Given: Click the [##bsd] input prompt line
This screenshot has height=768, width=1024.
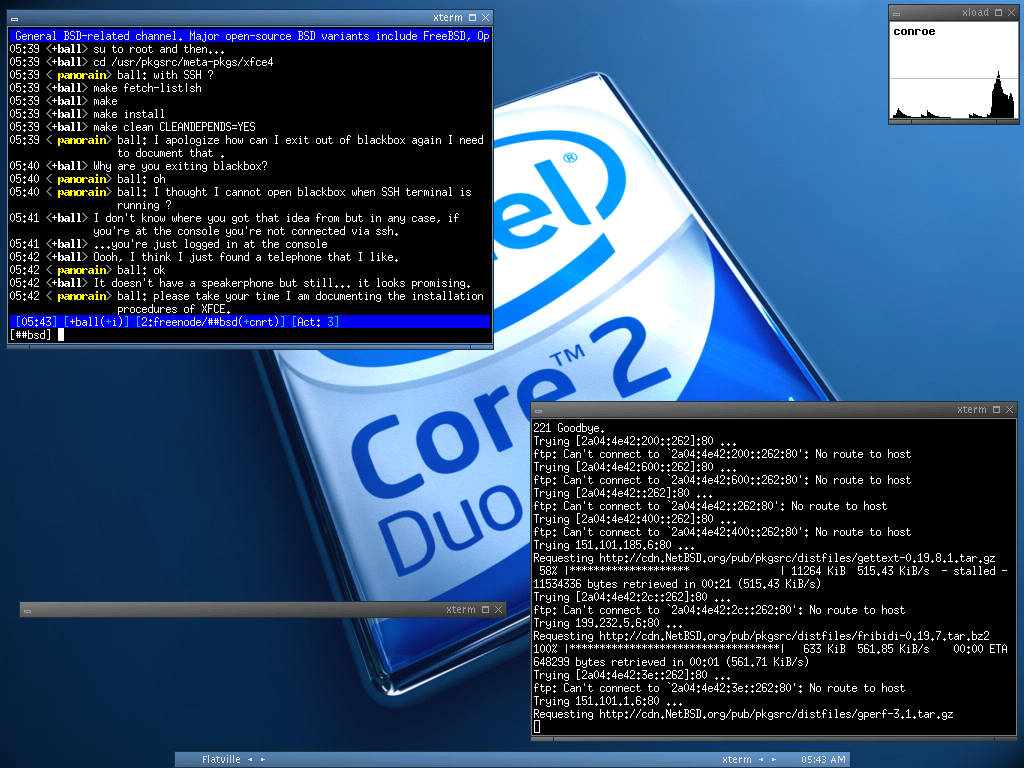Looking at the screenshot, I should pos(250,334).
